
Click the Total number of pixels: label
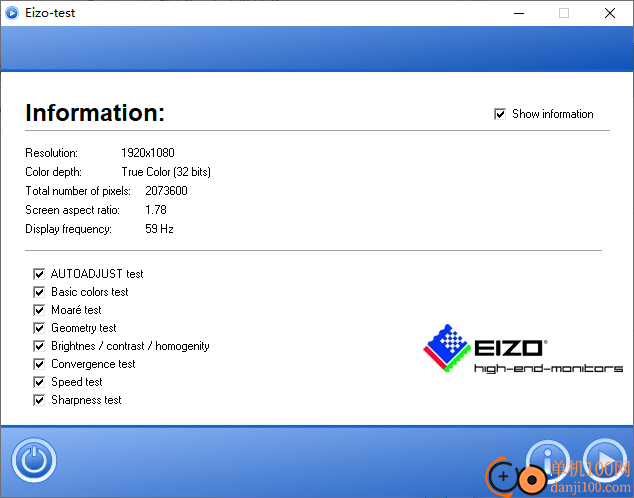click(78, 191)
